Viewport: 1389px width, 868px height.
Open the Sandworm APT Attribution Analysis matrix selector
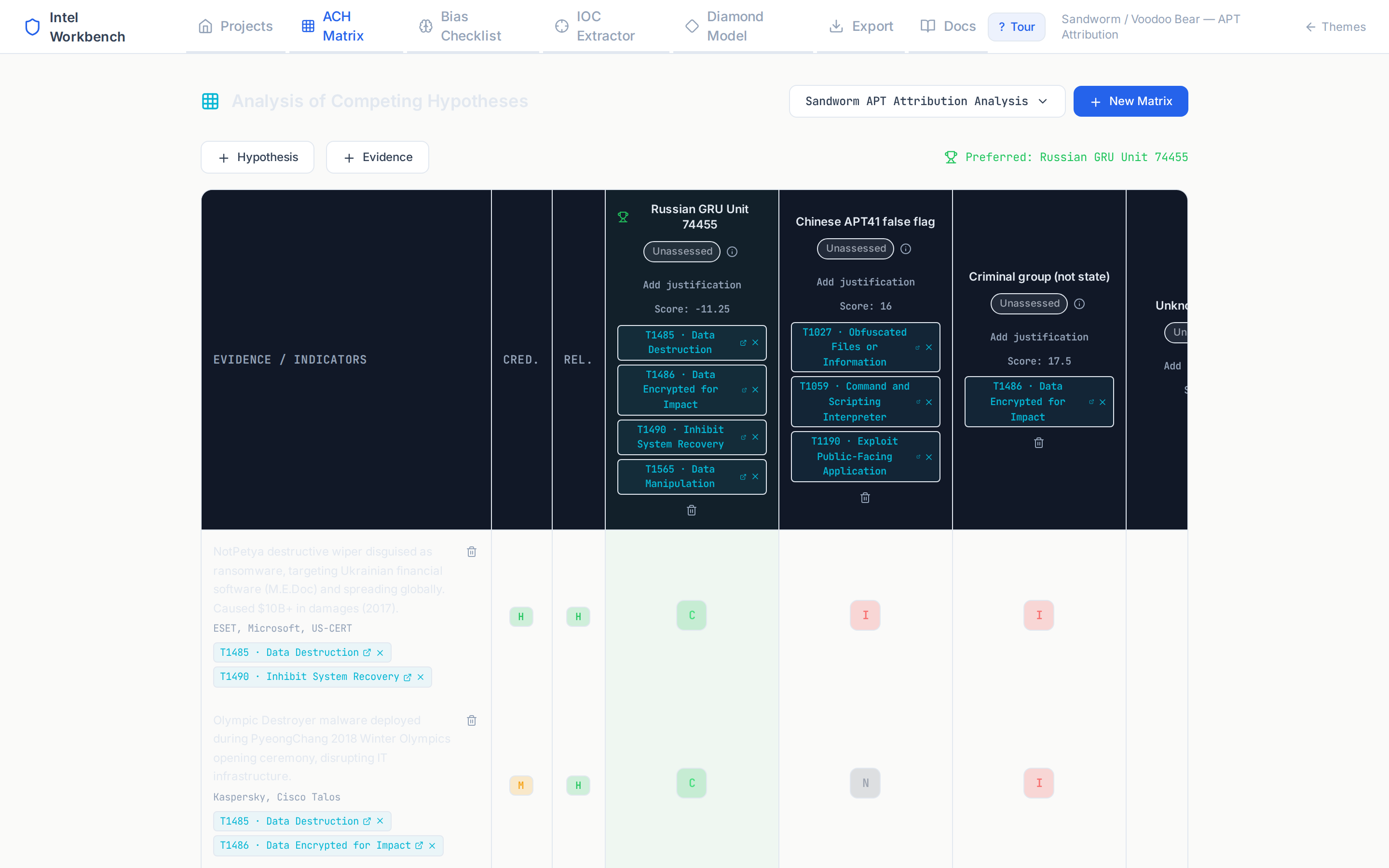927,102
